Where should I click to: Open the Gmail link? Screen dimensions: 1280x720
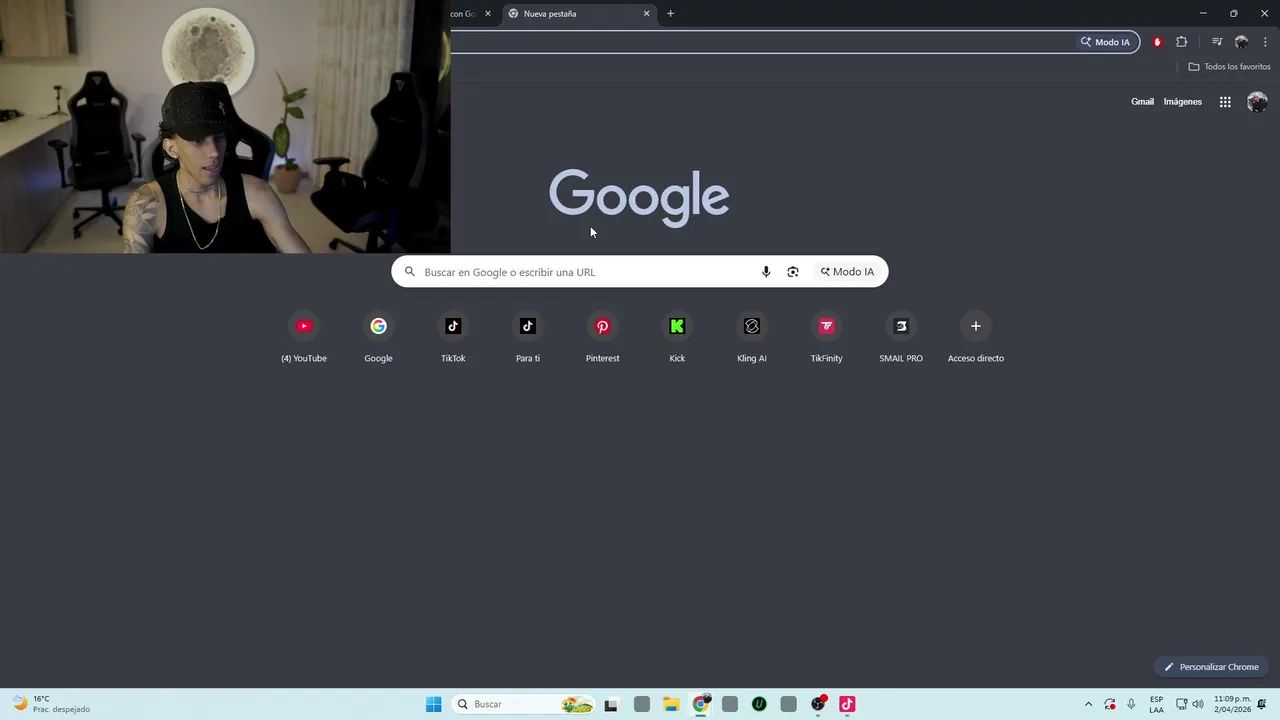click(x=1142, y=102)
